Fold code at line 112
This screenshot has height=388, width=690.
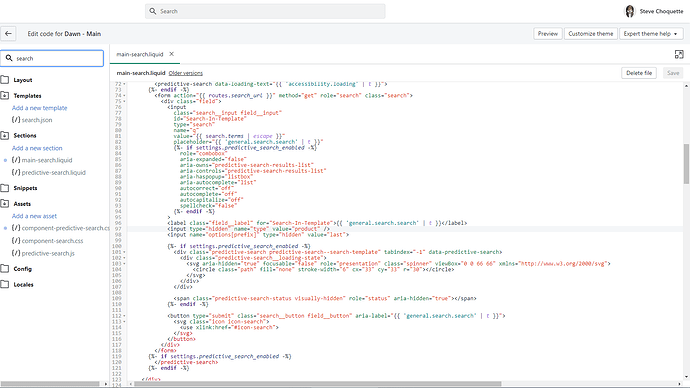124,316
